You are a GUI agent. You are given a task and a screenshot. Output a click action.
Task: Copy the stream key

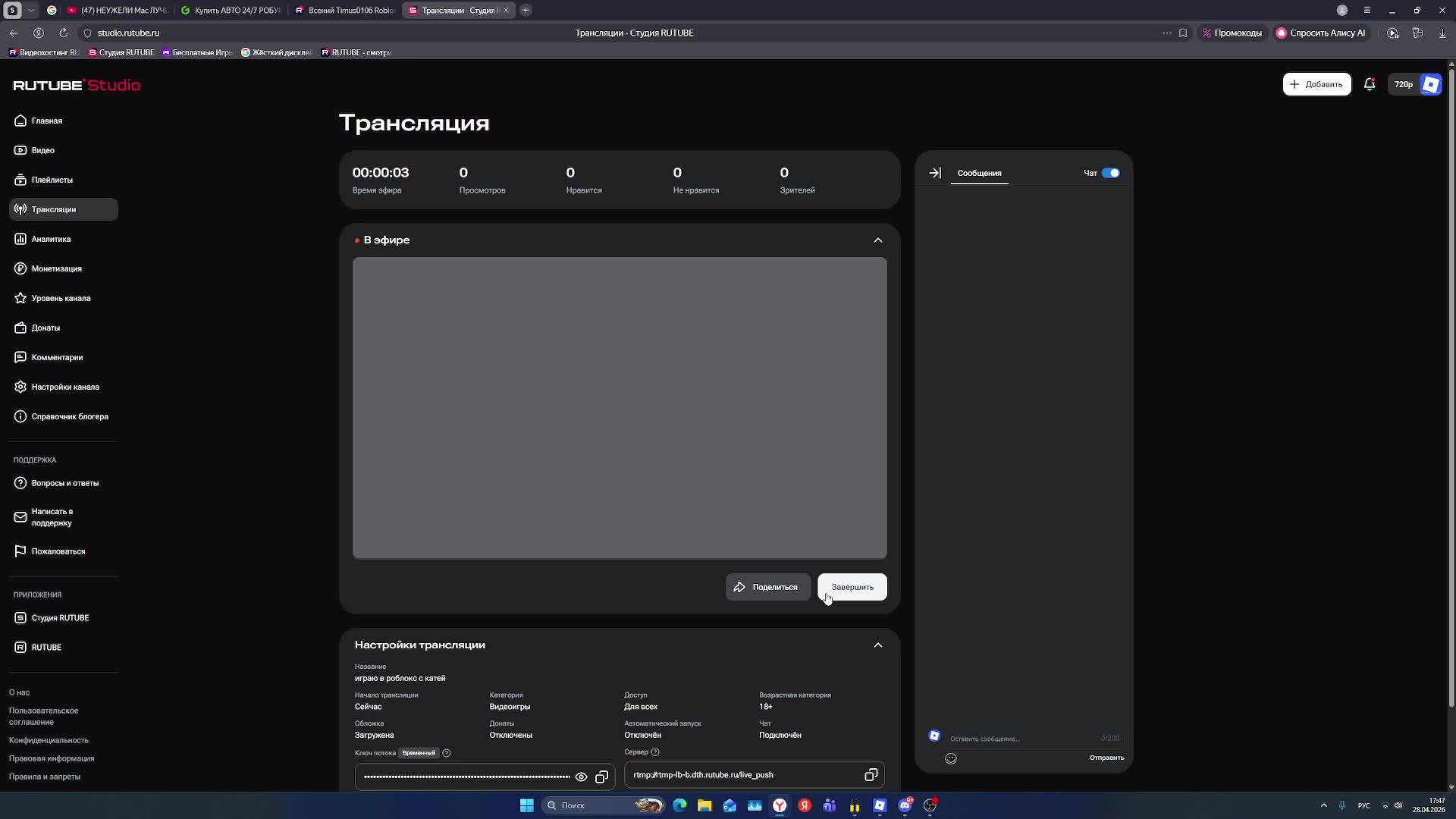click(601, 777)
